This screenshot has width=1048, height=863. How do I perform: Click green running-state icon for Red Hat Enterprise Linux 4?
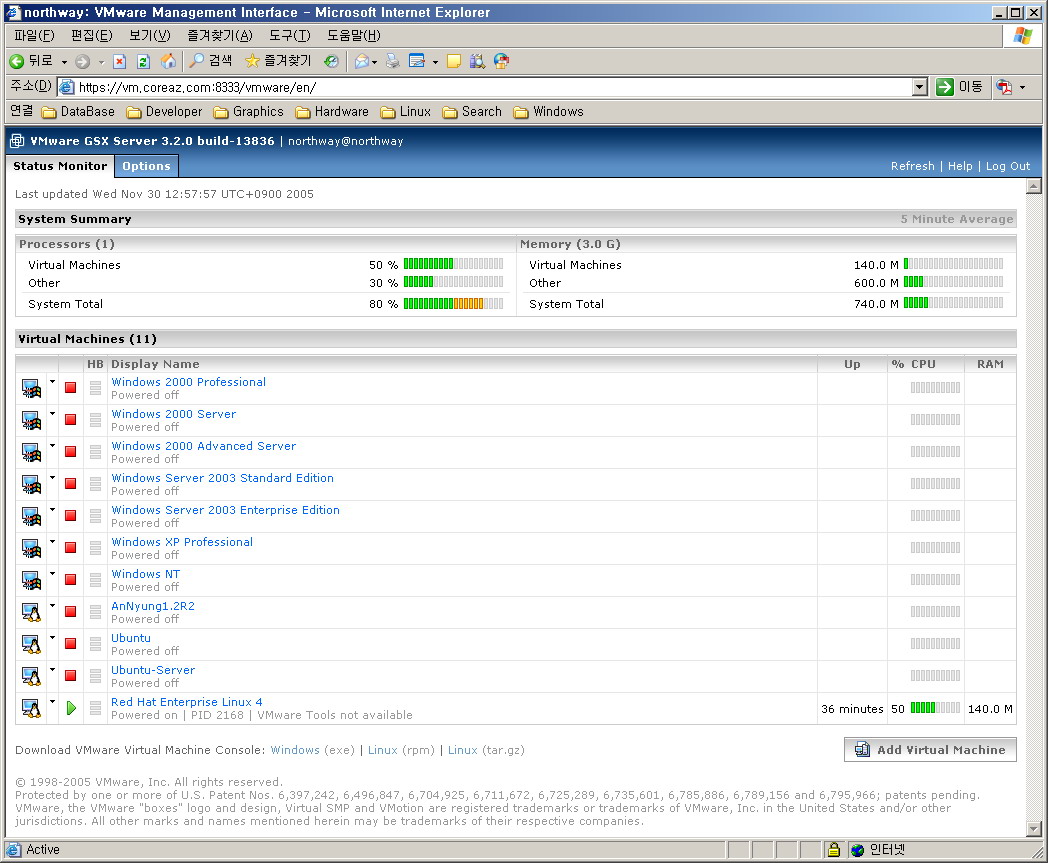tap(71, 708)
